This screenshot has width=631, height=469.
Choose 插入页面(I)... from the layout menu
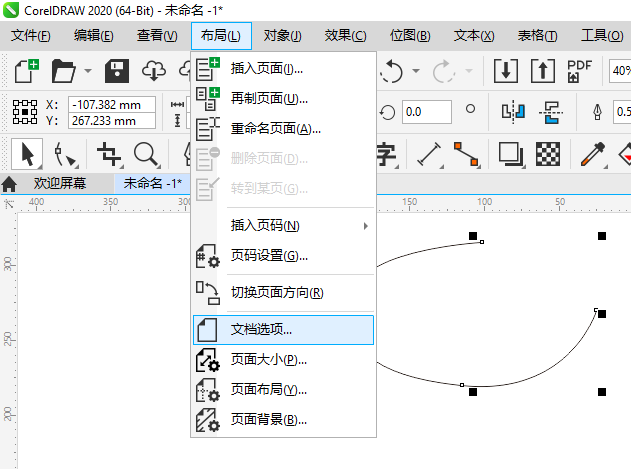(283, 68)
